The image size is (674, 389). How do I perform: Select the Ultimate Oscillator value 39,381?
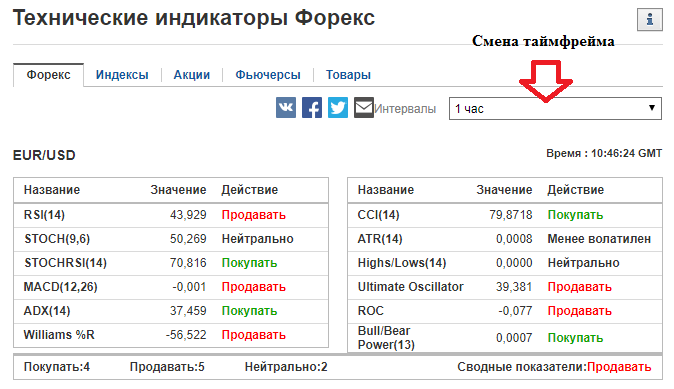click(514, 287)
